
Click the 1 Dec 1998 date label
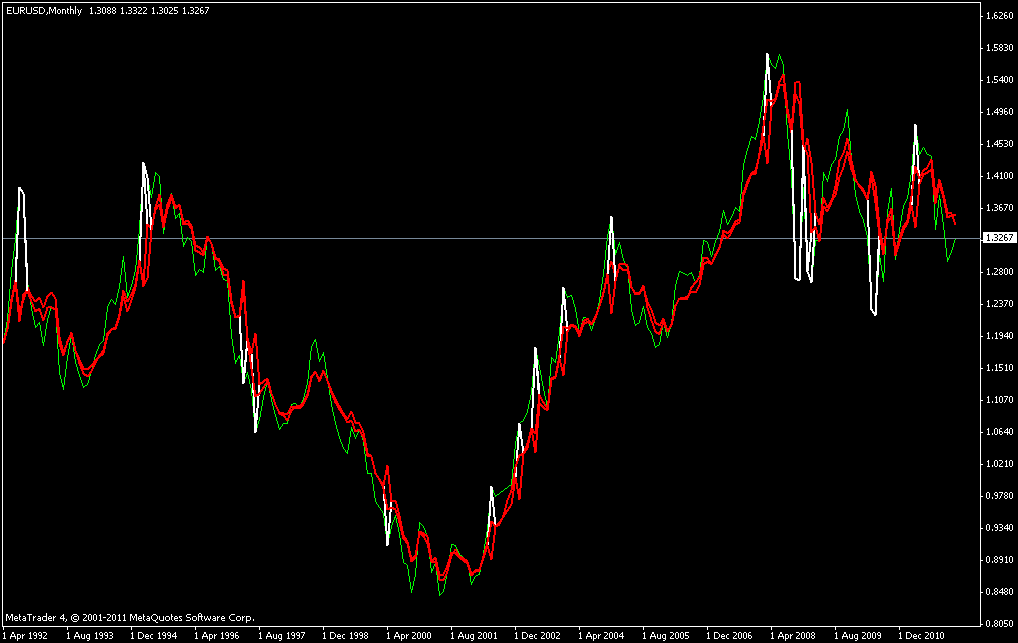coord(345,635)
